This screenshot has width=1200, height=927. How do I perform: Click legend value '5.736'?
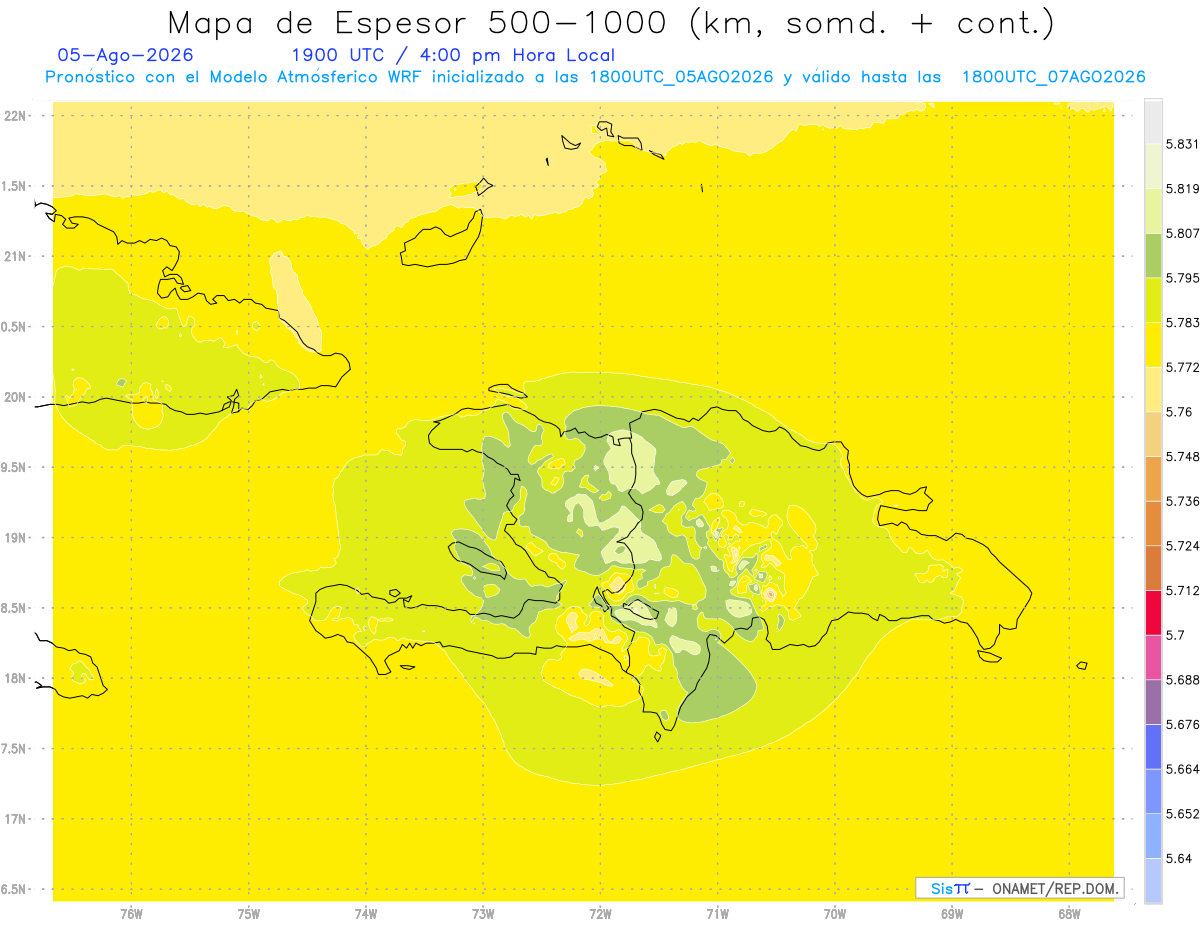tap(1183, 501)
